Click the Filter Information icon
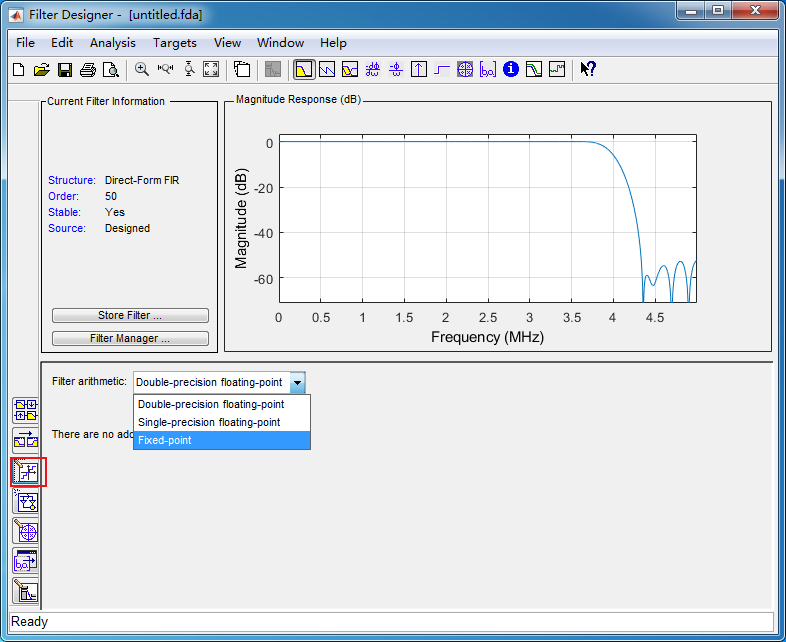The image size is (786, 642). [511, 69]
